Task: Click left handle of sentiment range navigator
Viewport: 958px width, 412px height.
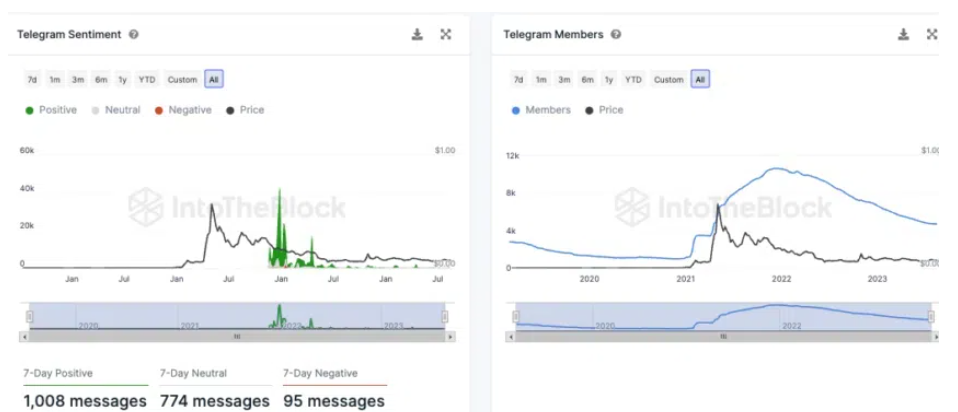Action: pyautogui.click(x=29, y=316)
